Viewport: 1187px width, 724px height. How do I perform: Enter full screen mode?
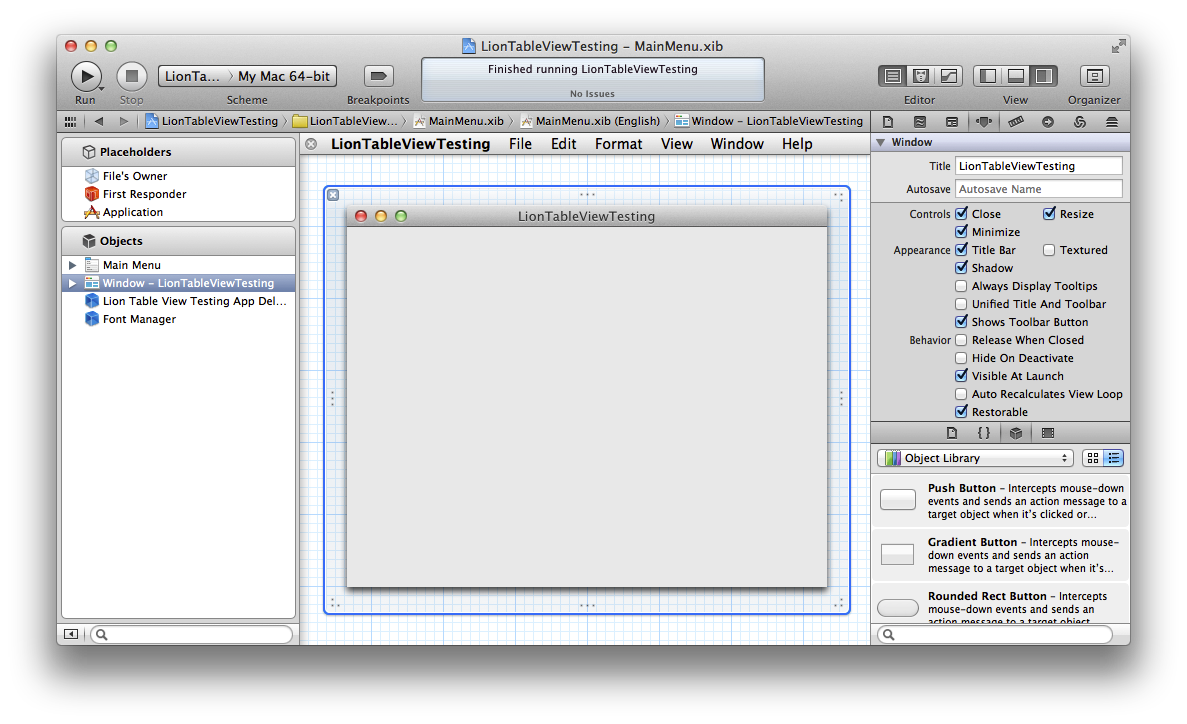1118,46
